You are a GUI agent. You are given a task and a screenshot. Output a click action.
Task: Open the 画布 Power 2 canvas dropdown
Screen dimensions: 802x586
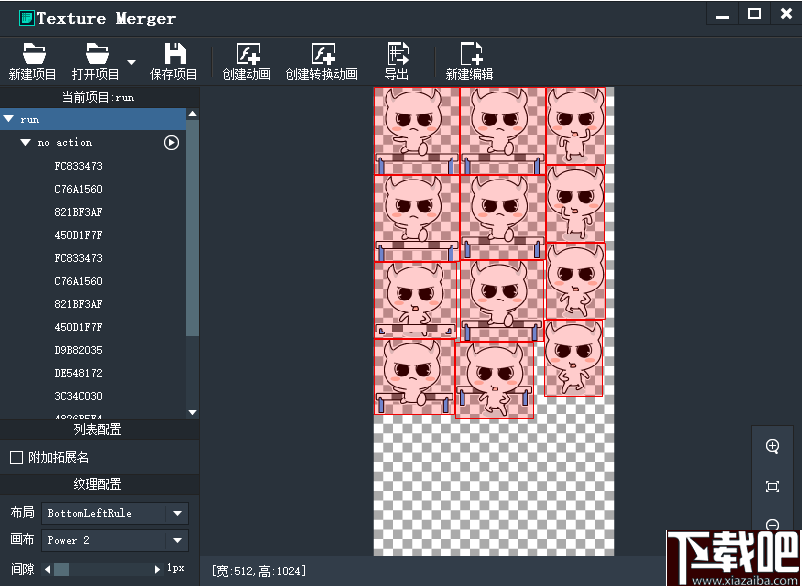114,540
